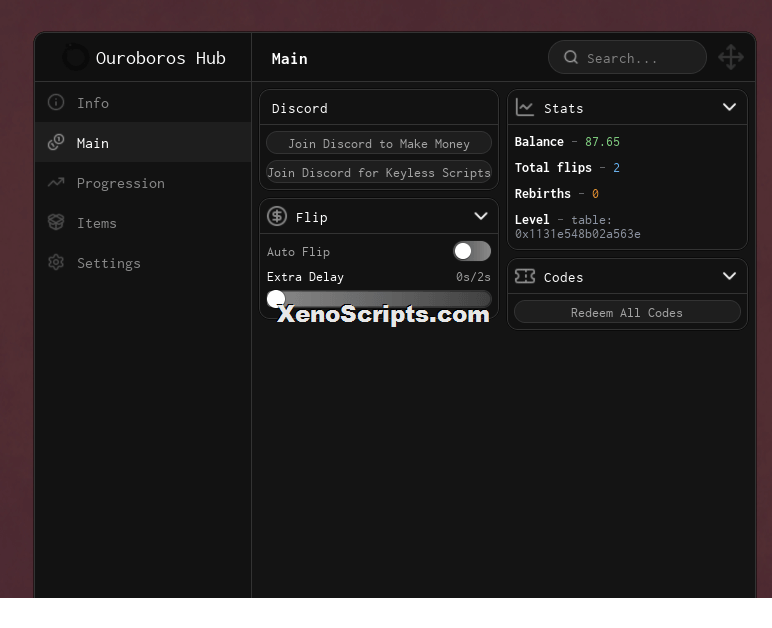Click the Main page heading in header

[x=290, y=59]
